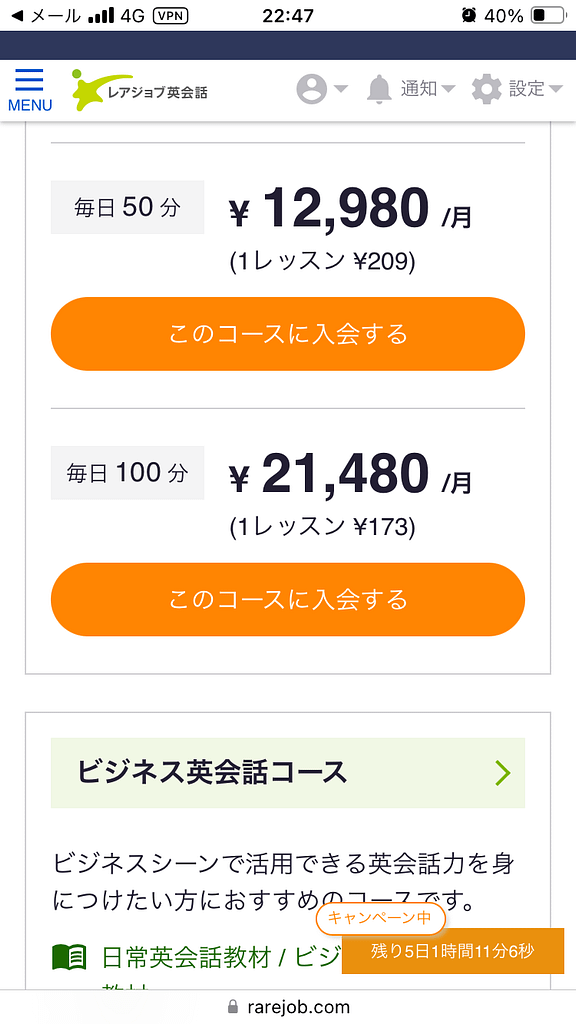Tap the cellular signal bars icon

[103, 16]
